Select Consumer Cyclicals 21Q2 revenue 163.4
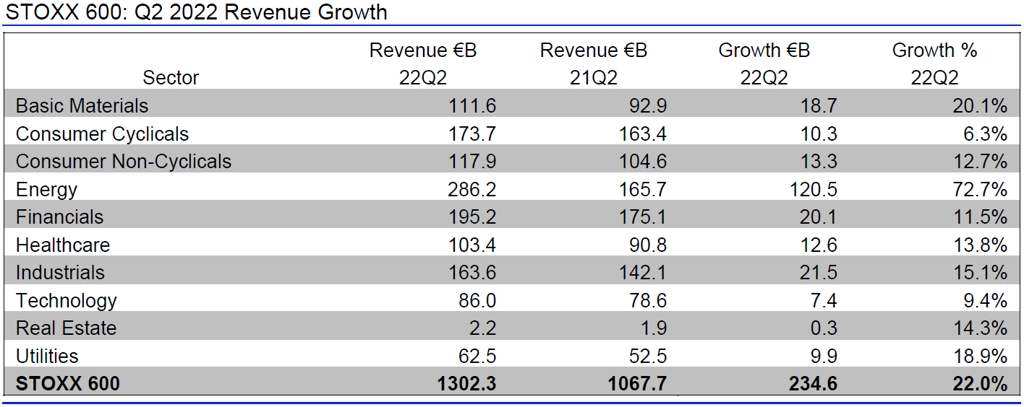 (641, 134)
